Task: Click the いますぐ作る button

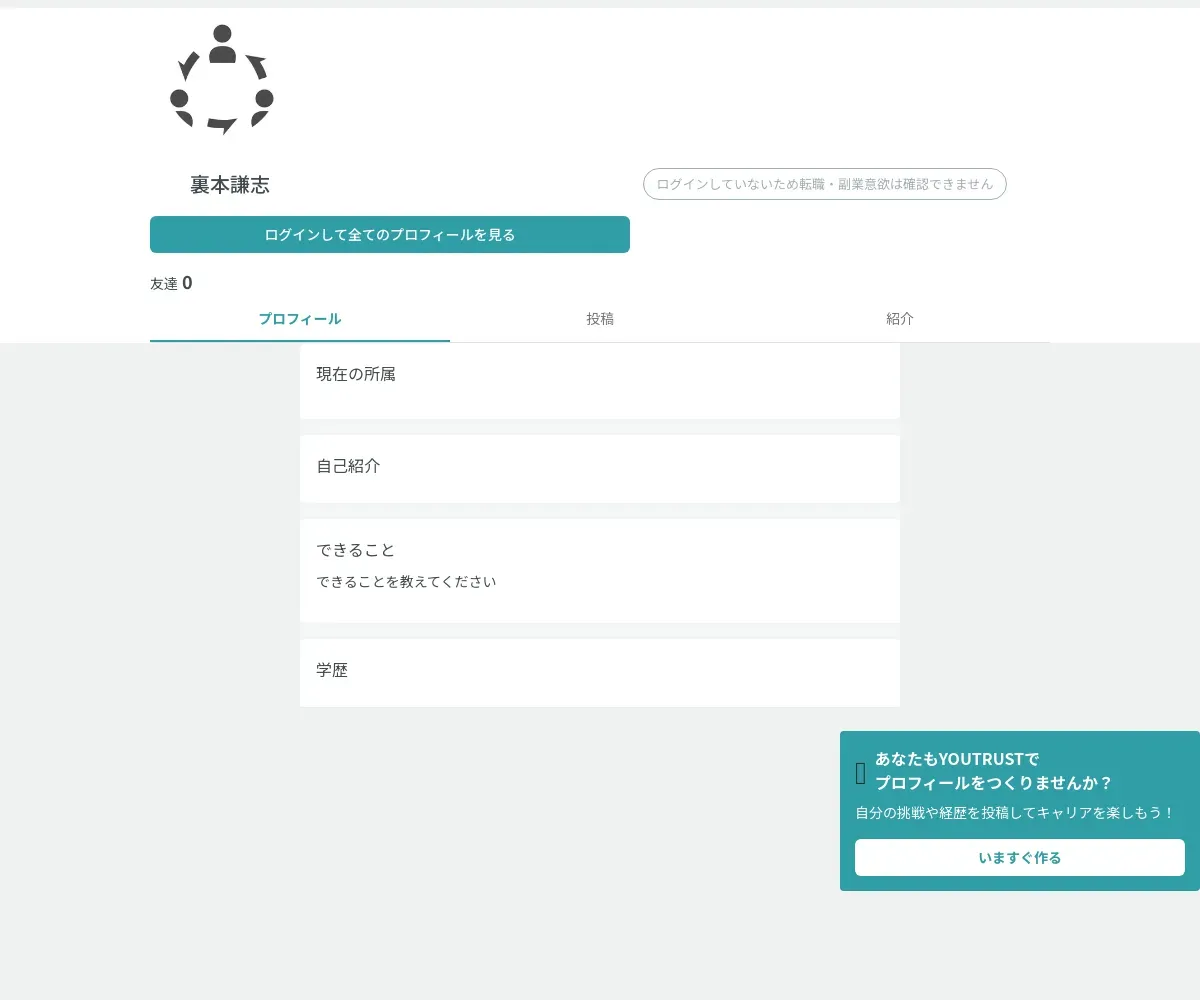Action: [1020, 857]
